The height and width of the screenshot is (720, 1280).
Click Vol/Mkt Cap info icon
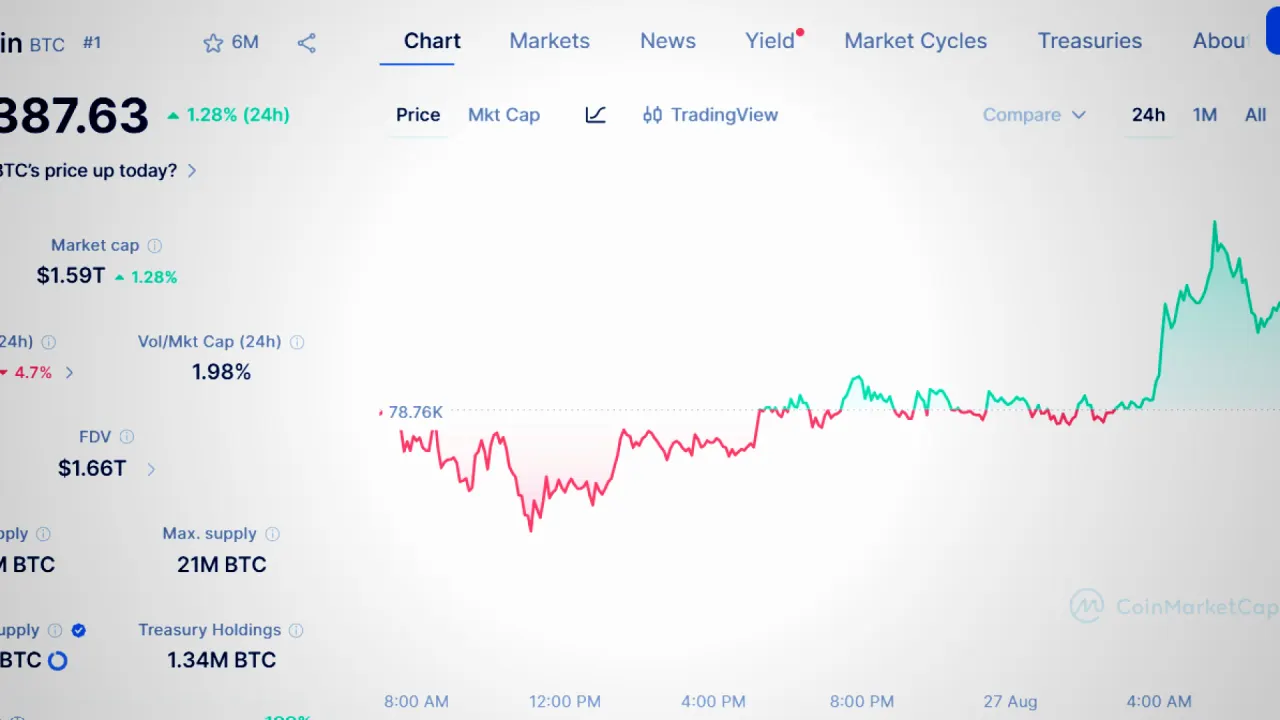click(x=297, y=342)
